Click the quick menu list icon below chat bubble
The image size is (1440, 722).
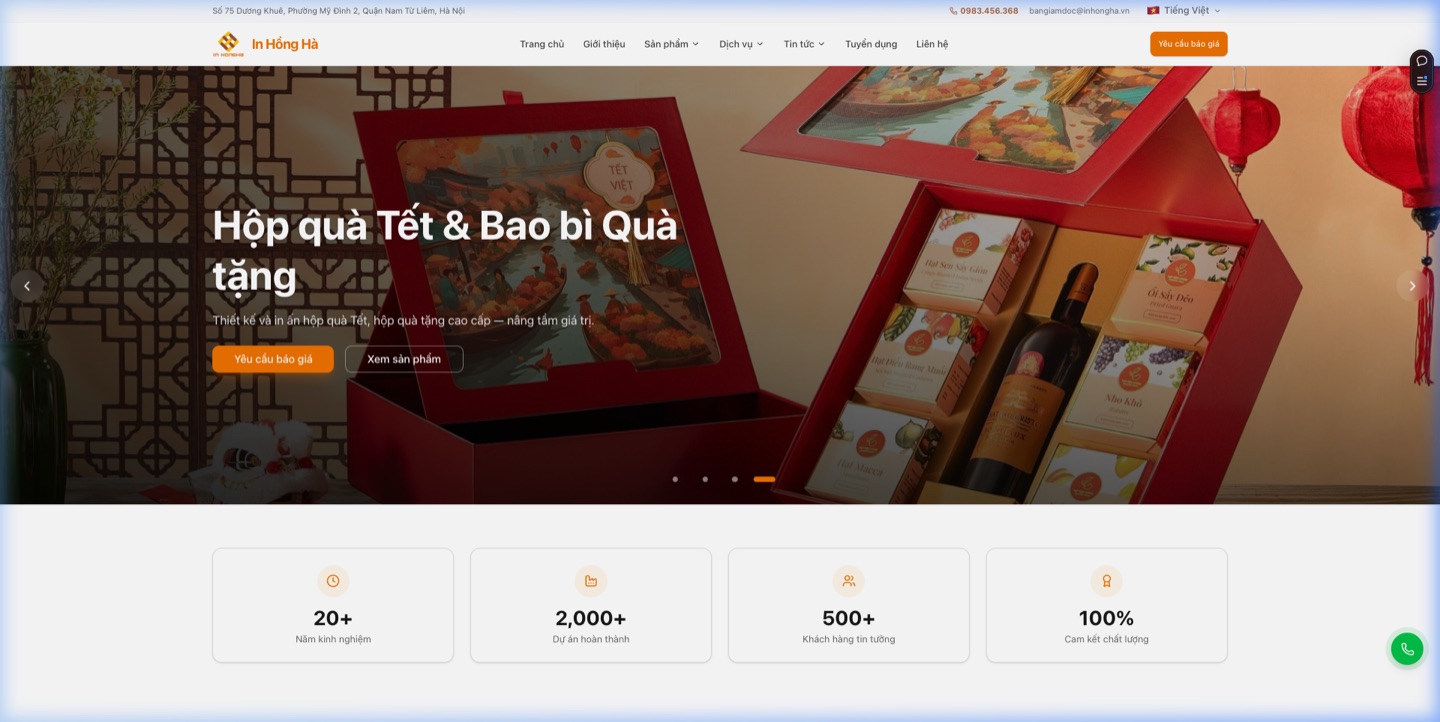point(1421,81)
